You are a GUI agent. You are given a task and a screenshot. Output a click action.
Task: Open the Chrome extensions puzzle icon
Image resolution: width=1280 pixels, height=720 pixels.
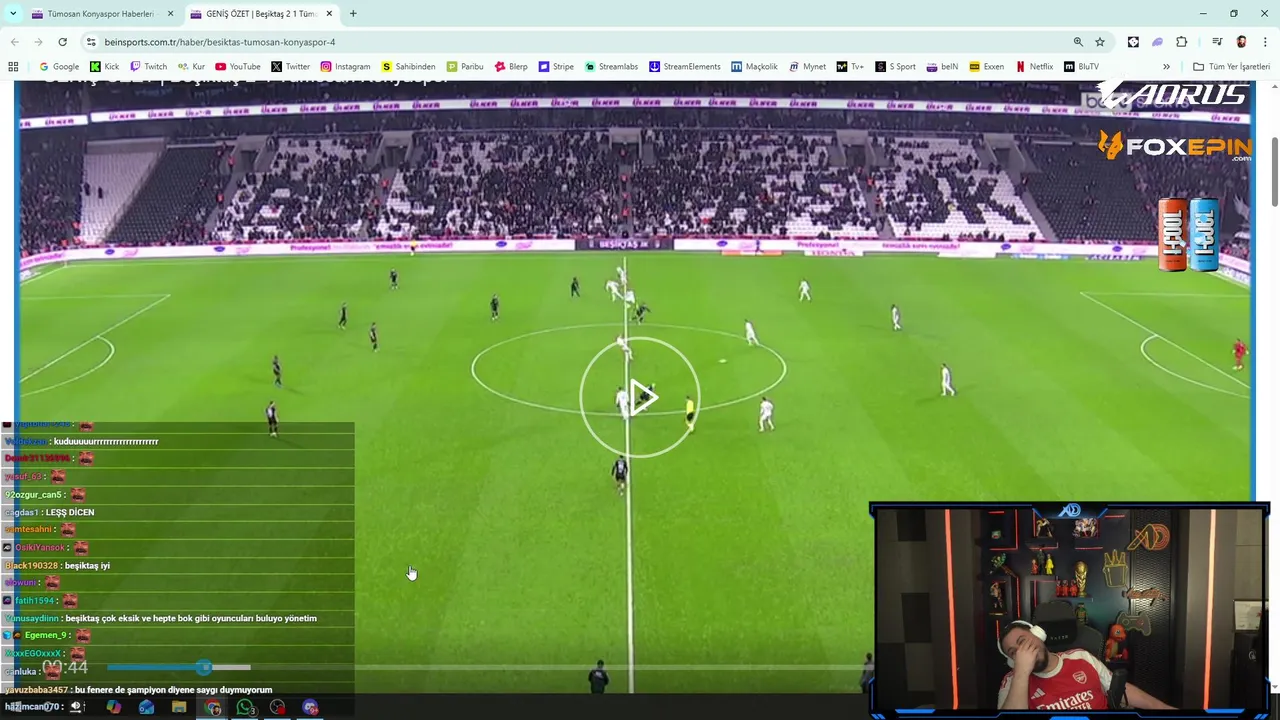tap(1181, 42)
